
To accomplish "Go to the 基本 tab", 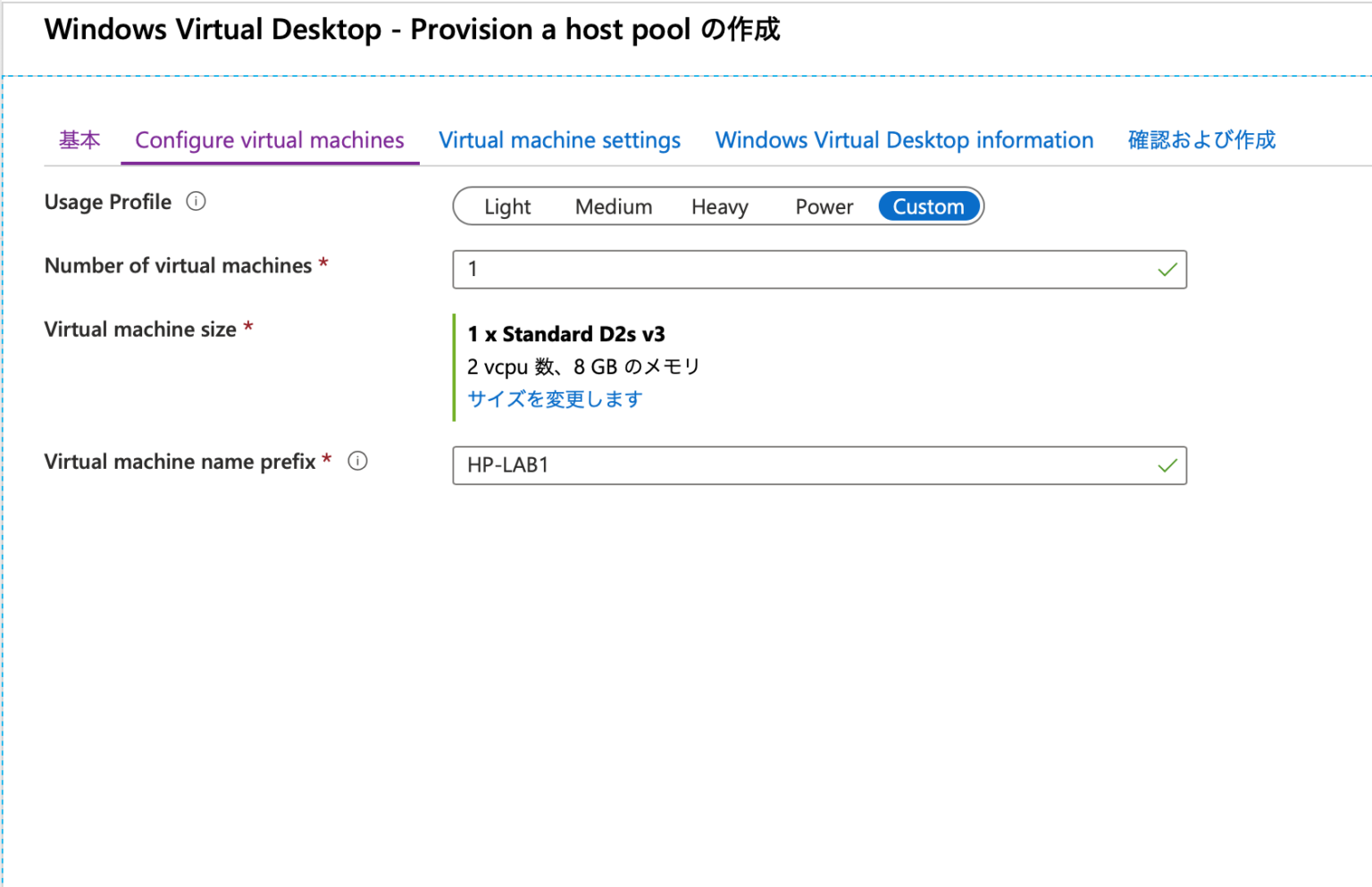I will pyautogui.click(x=79, y=140).
